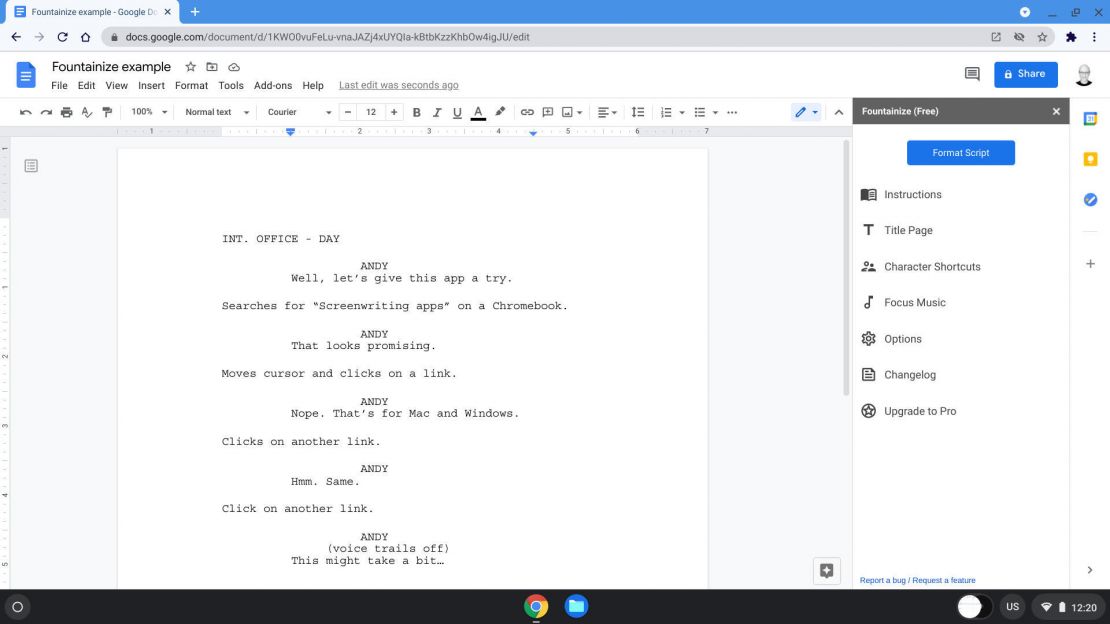This screenshot has height=624, width=1110.
Task: Insert a link using the toolbar
Action: pos(527,112)
